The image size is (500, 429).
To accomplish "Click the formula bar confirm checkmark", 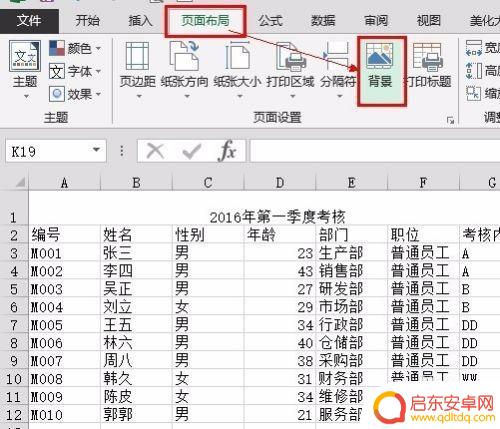I will pyautogui.click(x=192, y=152).
